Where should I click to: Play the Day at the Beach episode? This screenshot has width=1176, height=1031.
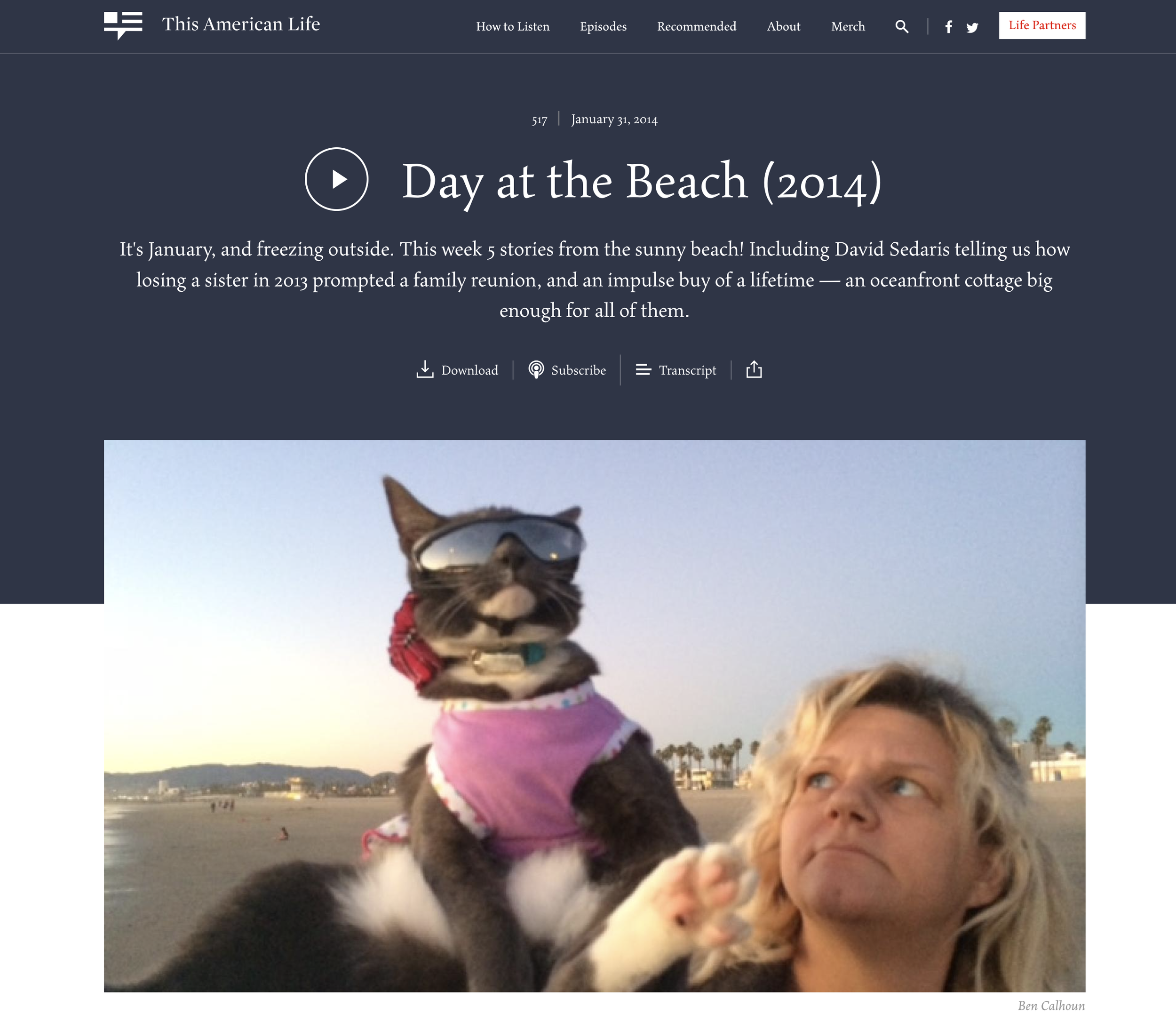[x=336, y=179]
